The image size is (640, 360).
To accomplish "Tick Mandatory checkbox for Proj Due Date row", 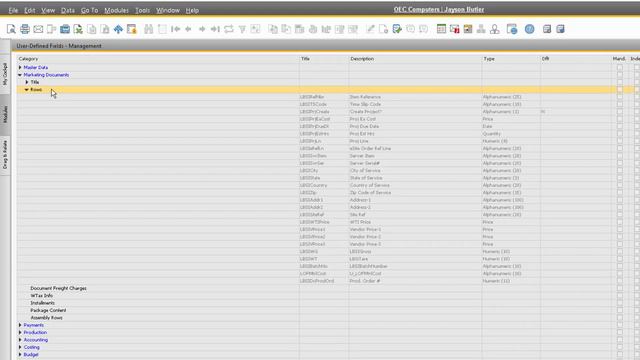I will click(x=620, y=126).
